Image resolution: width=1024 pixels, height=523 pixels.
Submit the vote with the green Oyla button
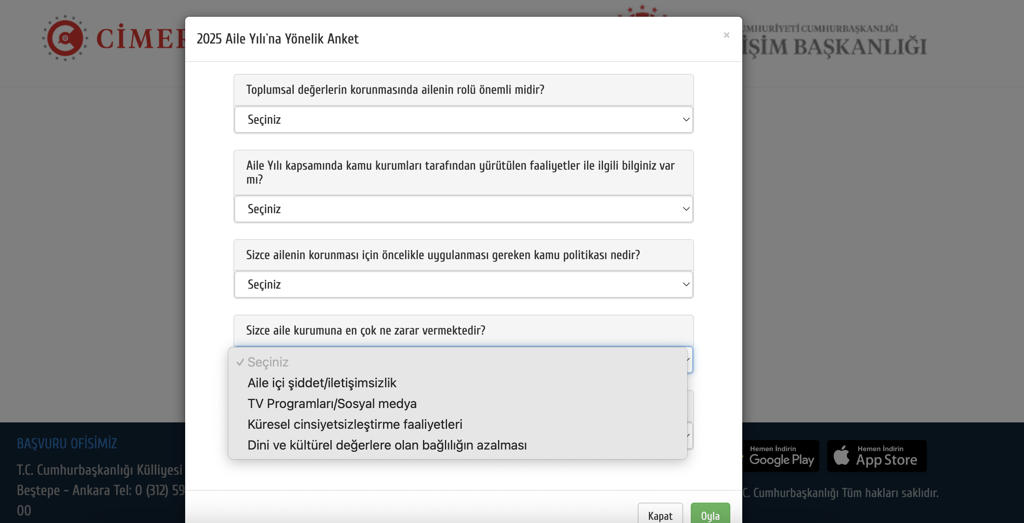710,515
